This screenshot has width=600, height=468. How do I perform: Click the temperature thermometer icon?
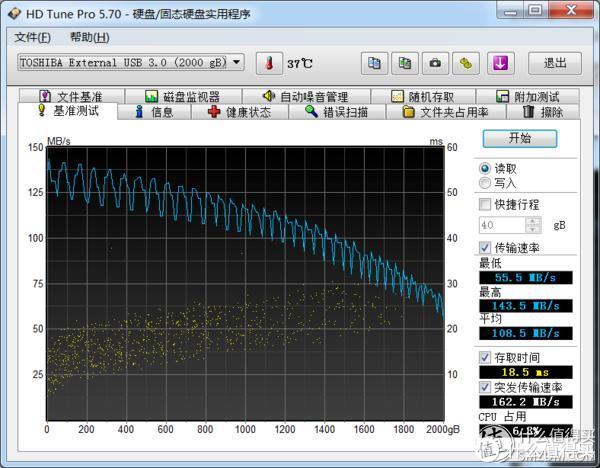[x=270, y=63]
